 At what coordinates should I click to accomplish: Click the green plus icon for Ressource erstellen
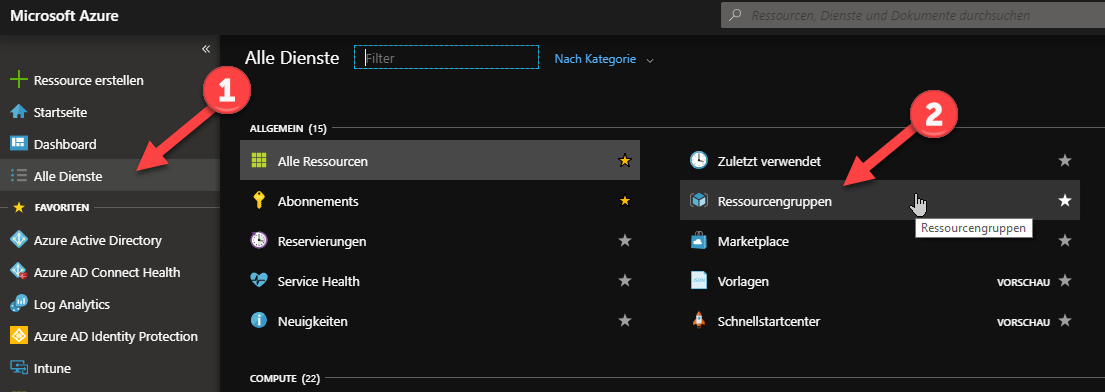[18, 80]
